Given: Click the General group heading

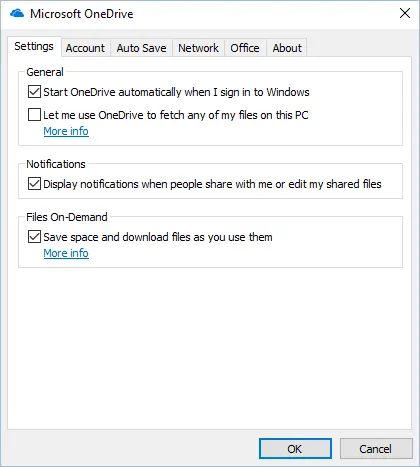Looking at the screenshot, I should [45, 72].
